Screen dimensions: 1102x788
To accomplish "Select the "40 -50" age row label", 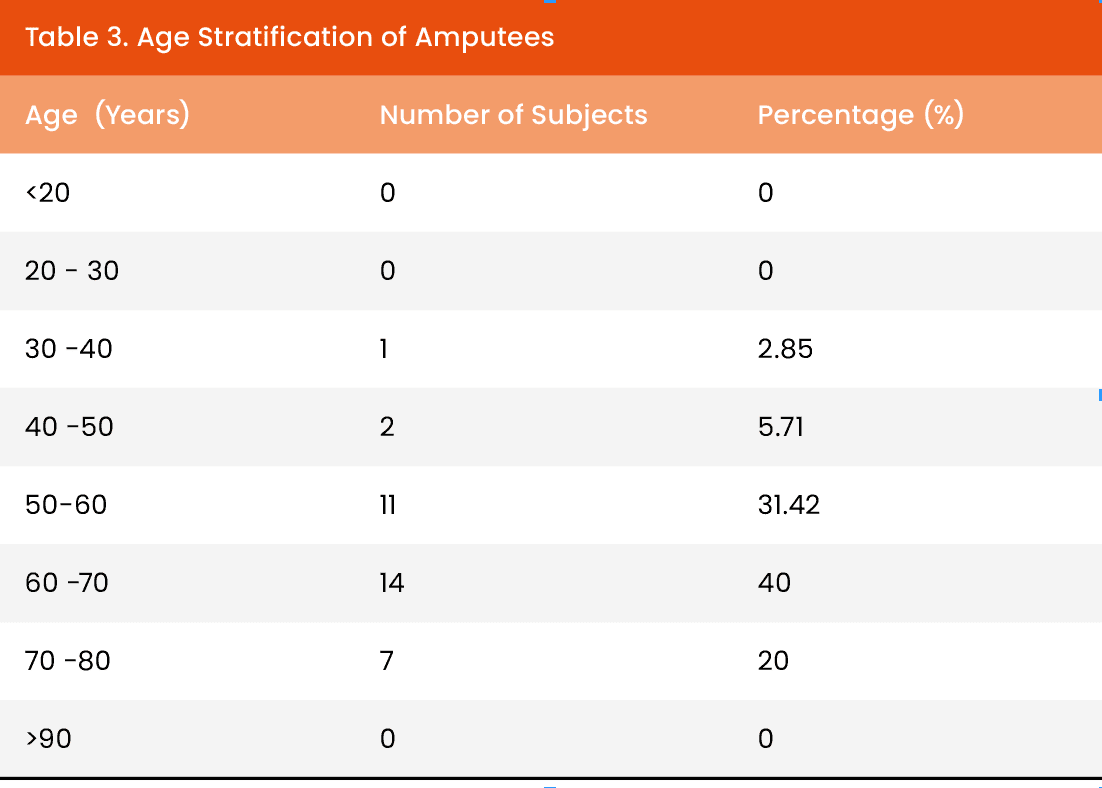I will coord(69,427).
